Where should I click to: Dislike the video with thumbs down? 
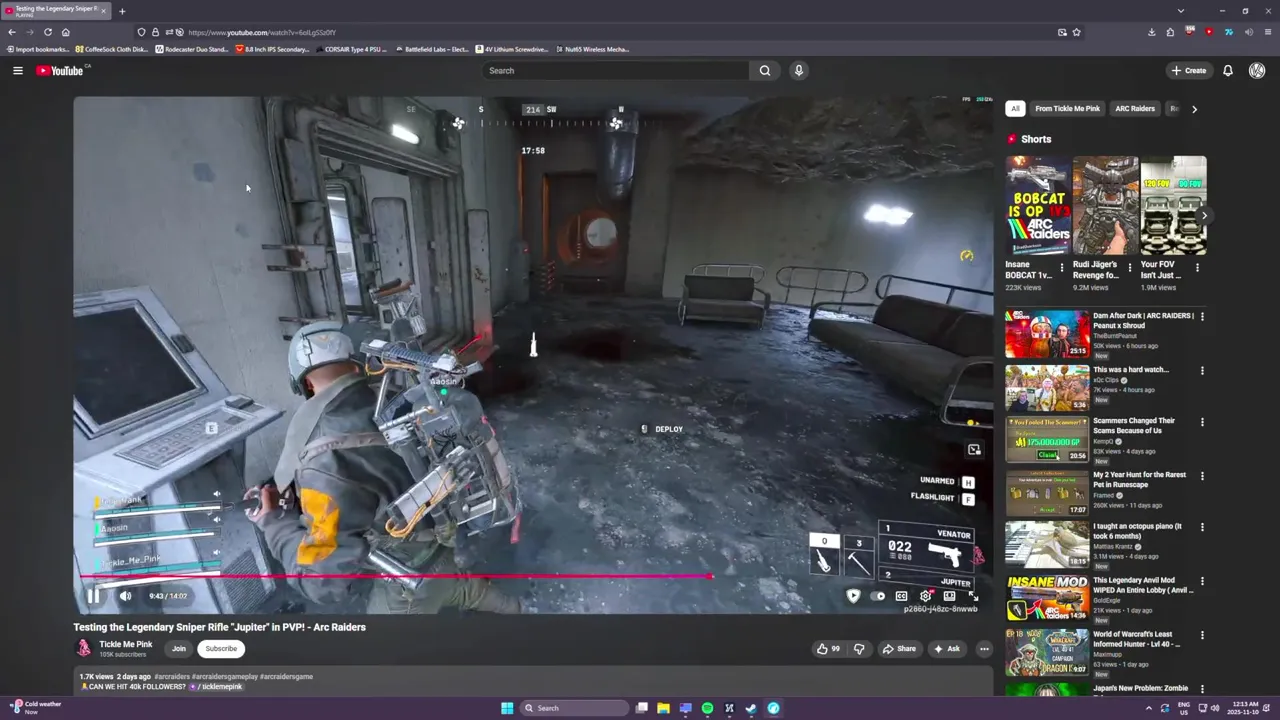click(x=859, y=648)
